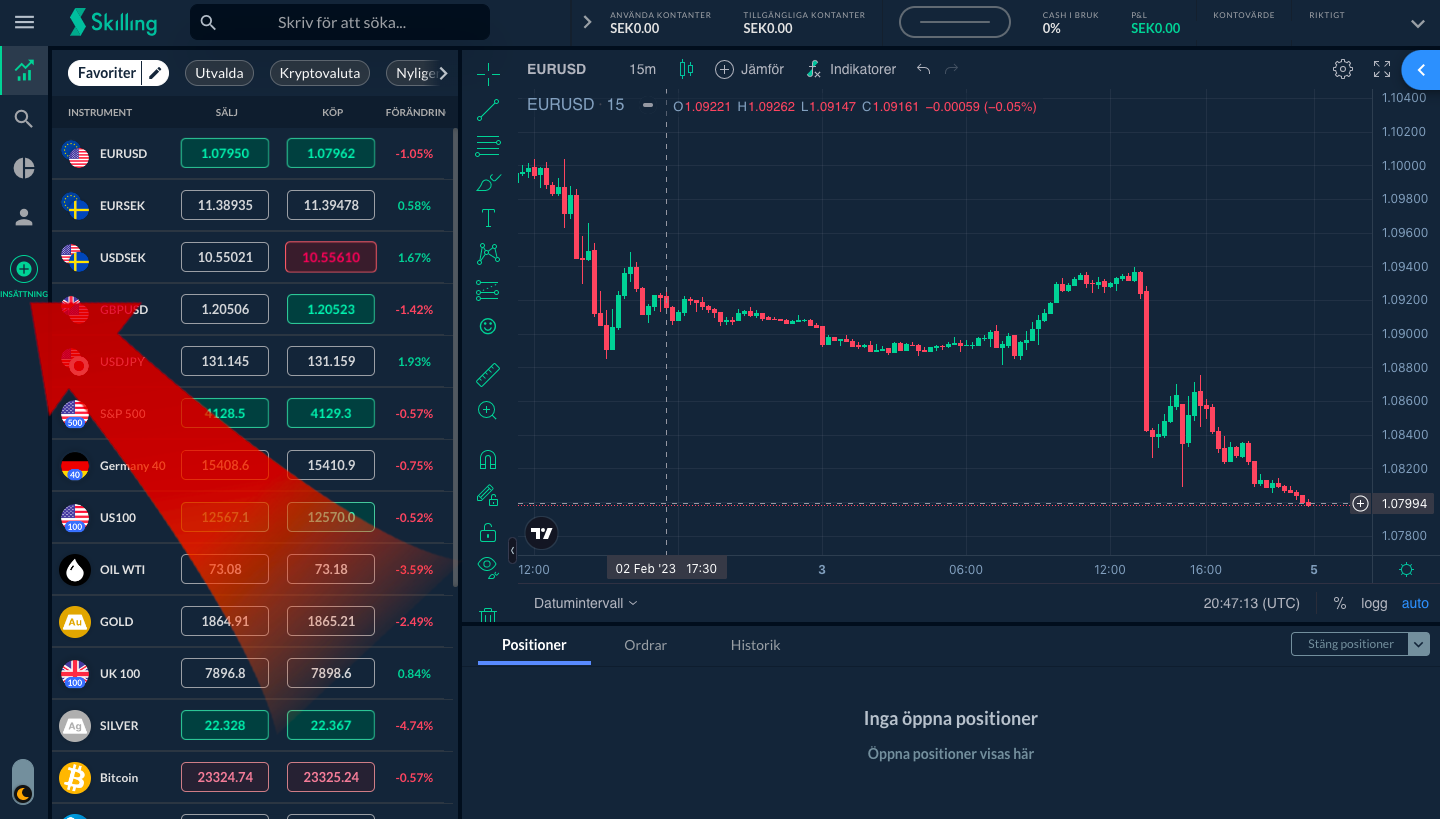The image size is (1440, 819).
Task: Toggle drawings visibility eye icon
Action: click(488, 566)
